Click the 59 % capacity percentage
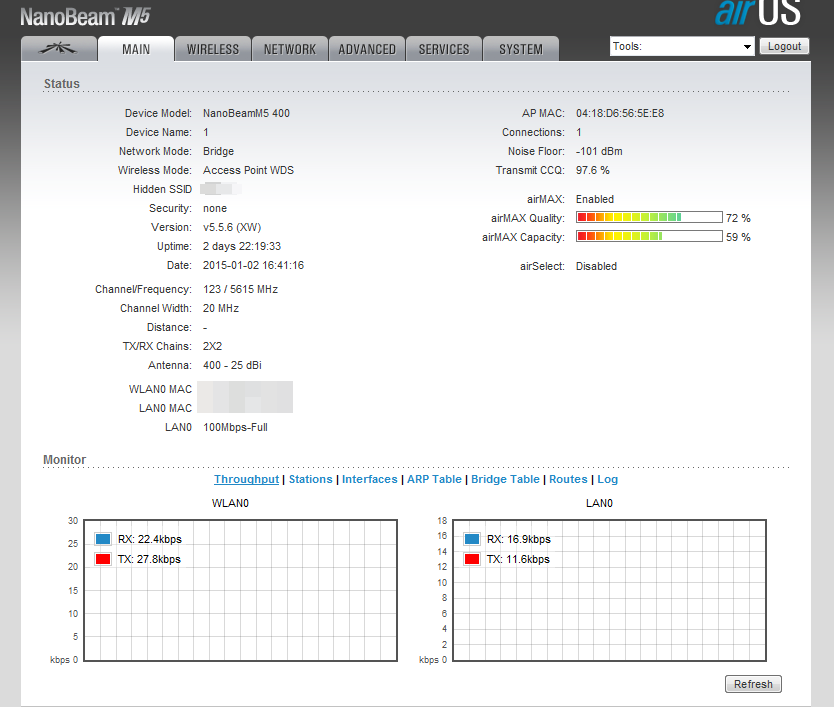Image resolution: width=834 pixels, height=707 pixels. [738, 237]
